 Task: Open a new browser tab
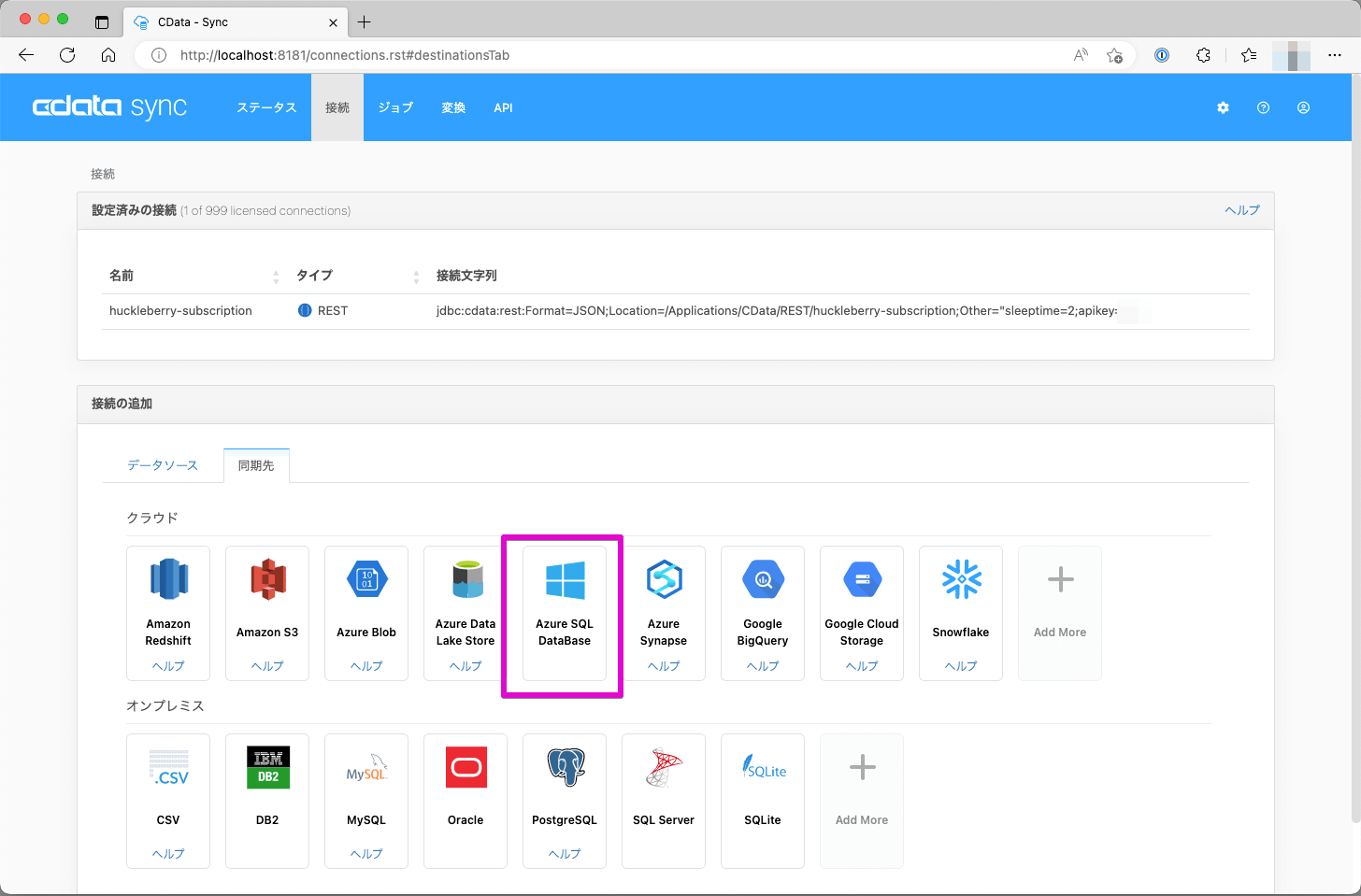(365, 21)
